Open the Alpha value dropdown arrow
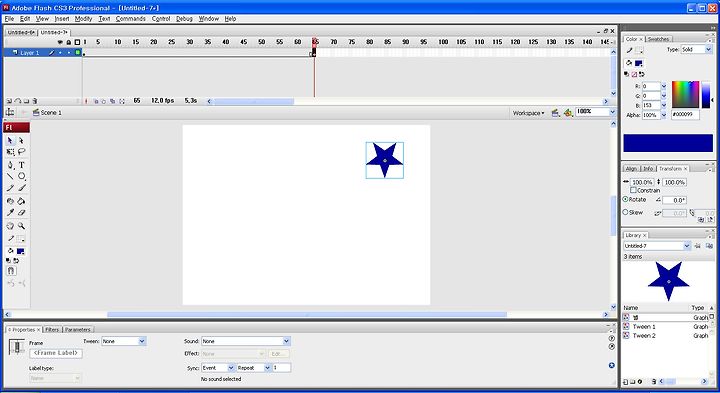 (x=664, y=115)
